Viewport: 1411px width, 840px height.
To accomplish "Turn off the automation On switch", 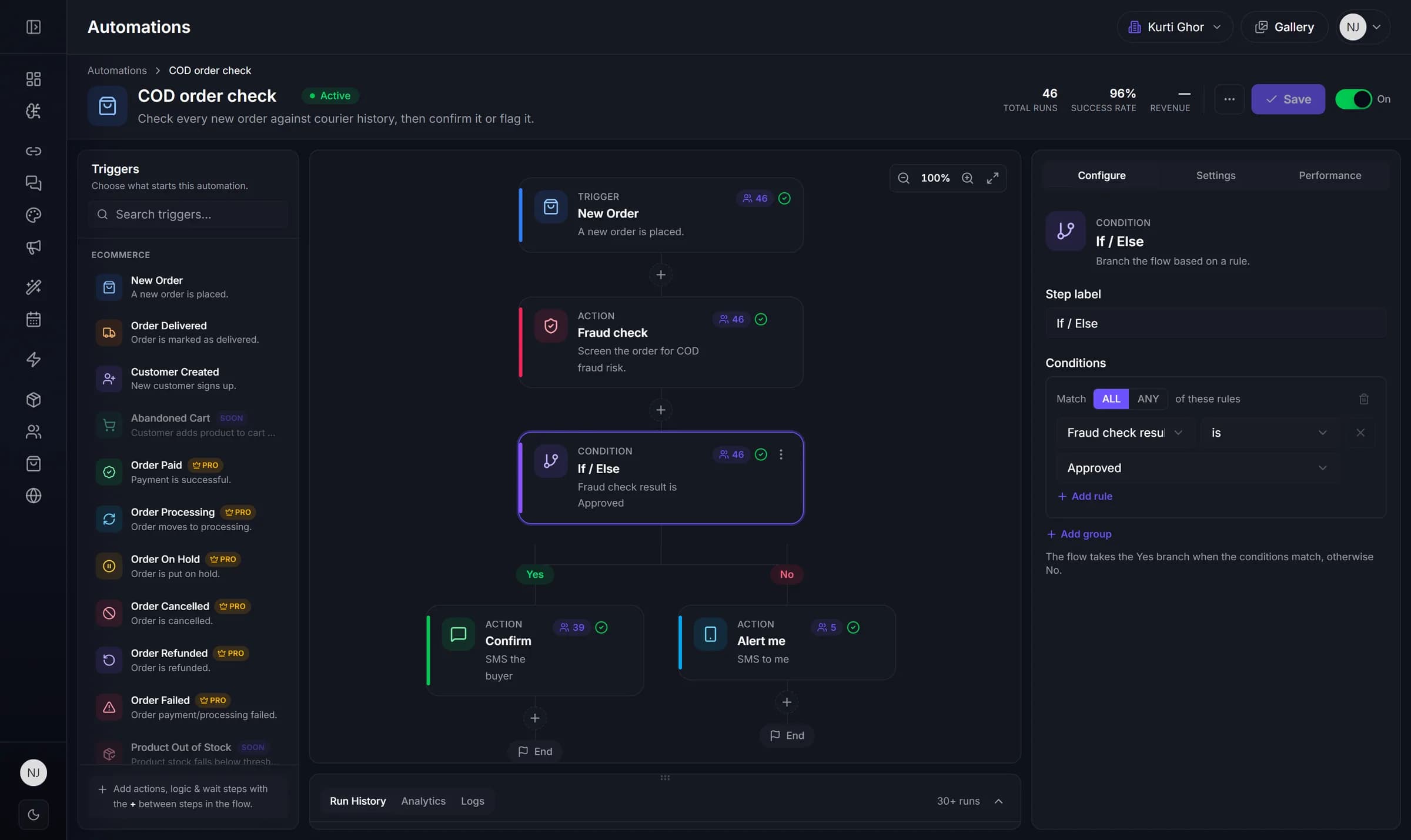I will point(1353,99).
